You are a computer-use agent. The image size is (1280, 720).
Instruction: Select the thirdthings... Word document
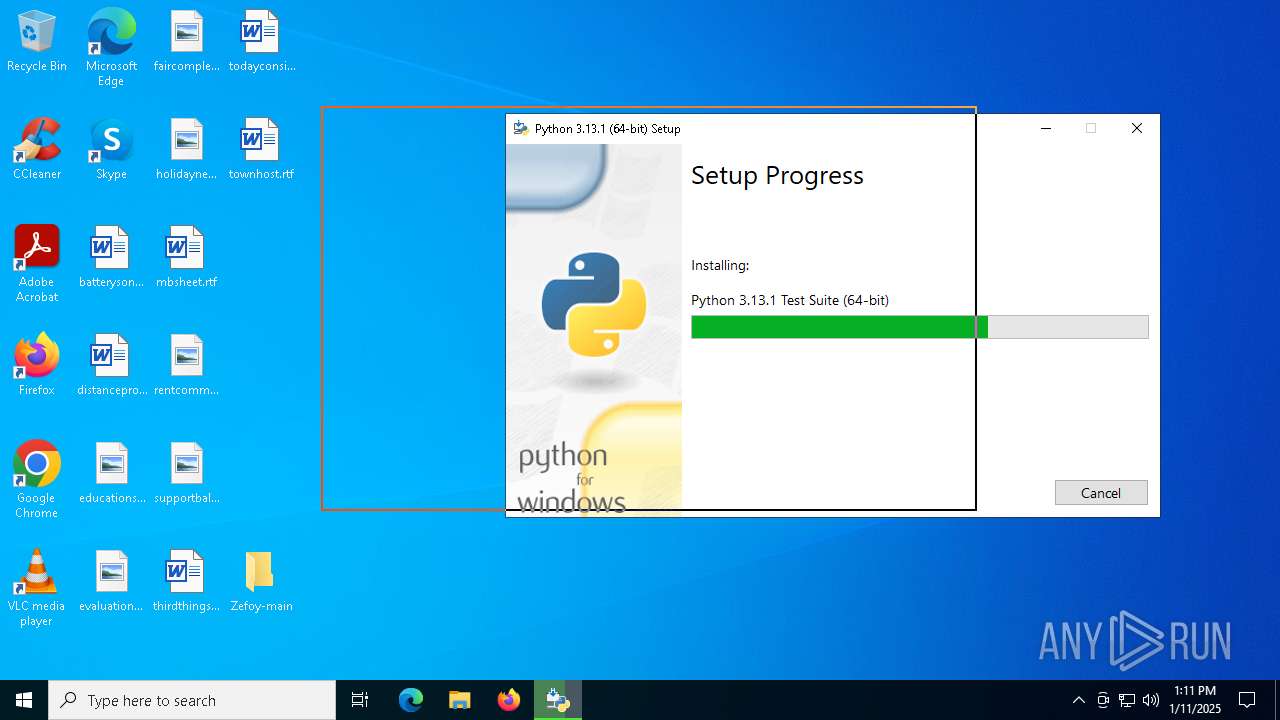click(x=187, y=582)
